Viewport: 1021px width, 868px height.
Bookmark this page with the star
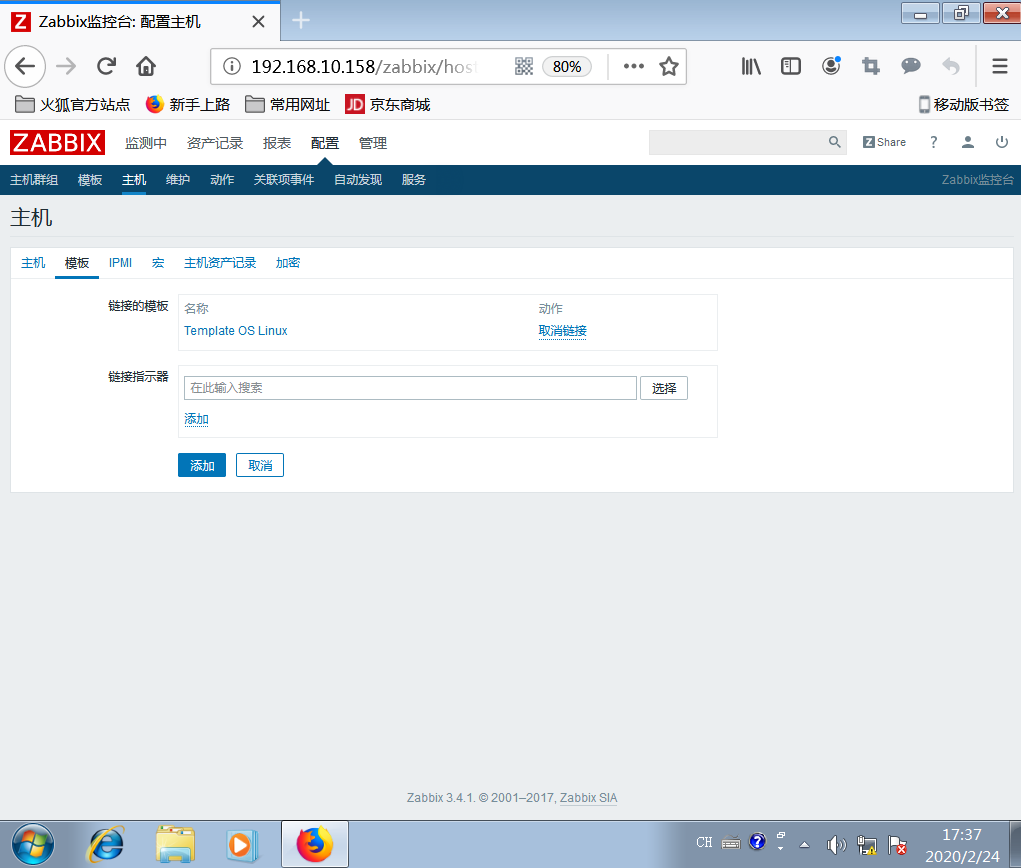[669, 66]
